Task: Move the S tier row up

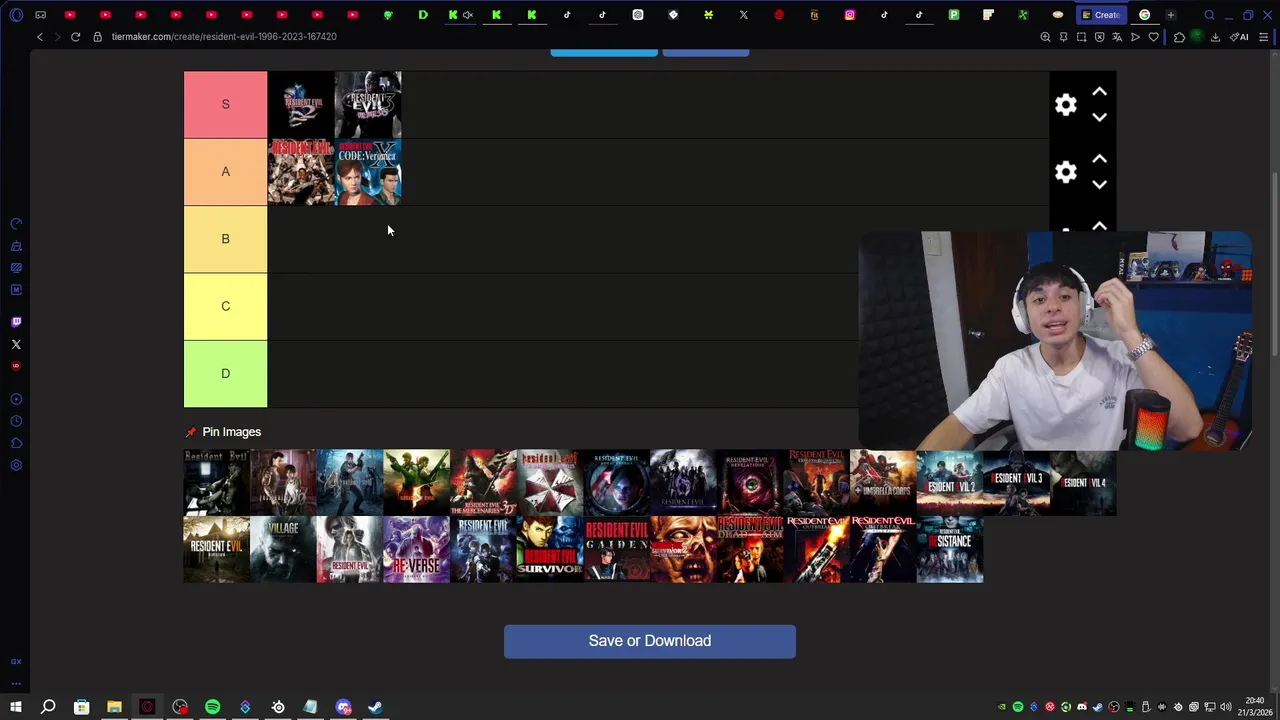Action: point(1099,92)
